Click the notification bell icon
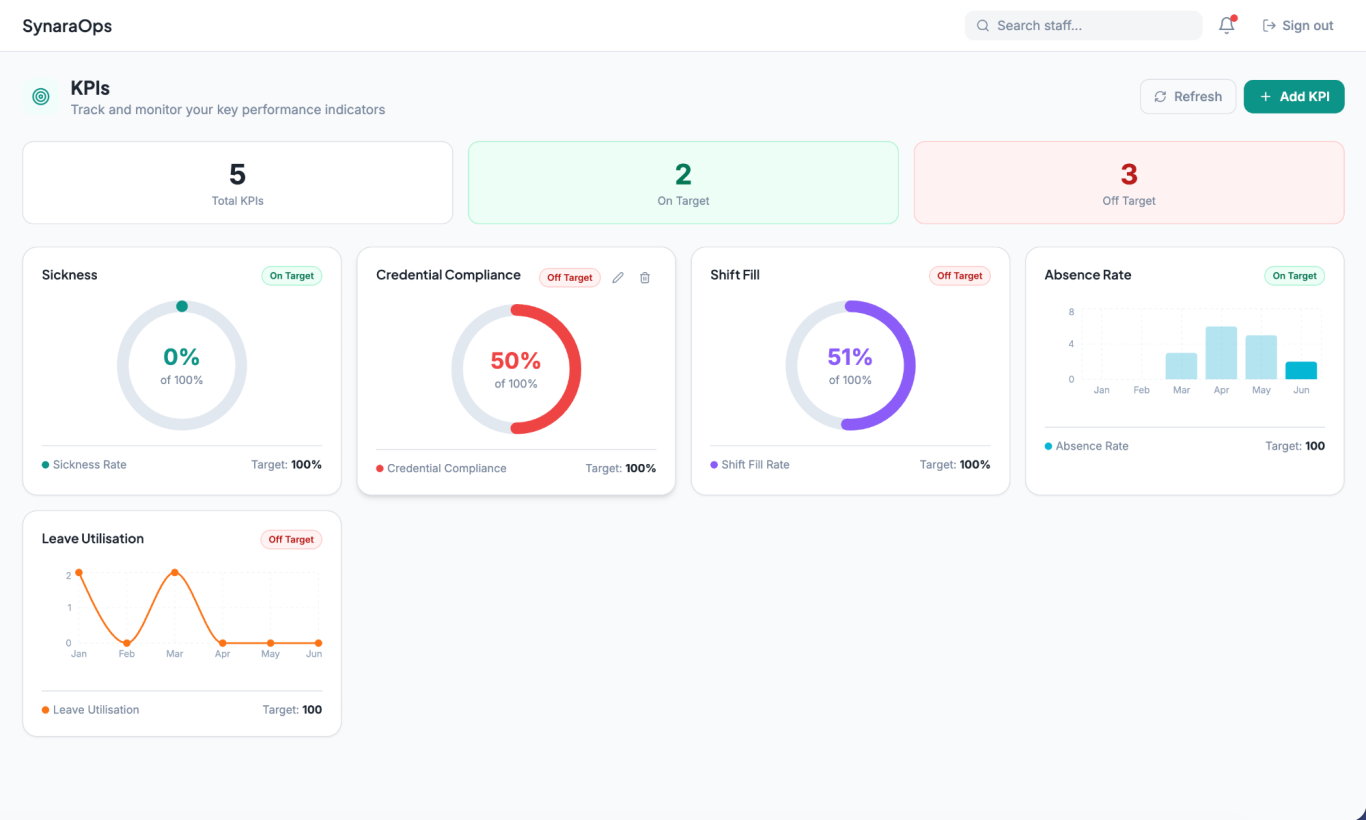1366x820 pixels. (x=1227, y=26)
